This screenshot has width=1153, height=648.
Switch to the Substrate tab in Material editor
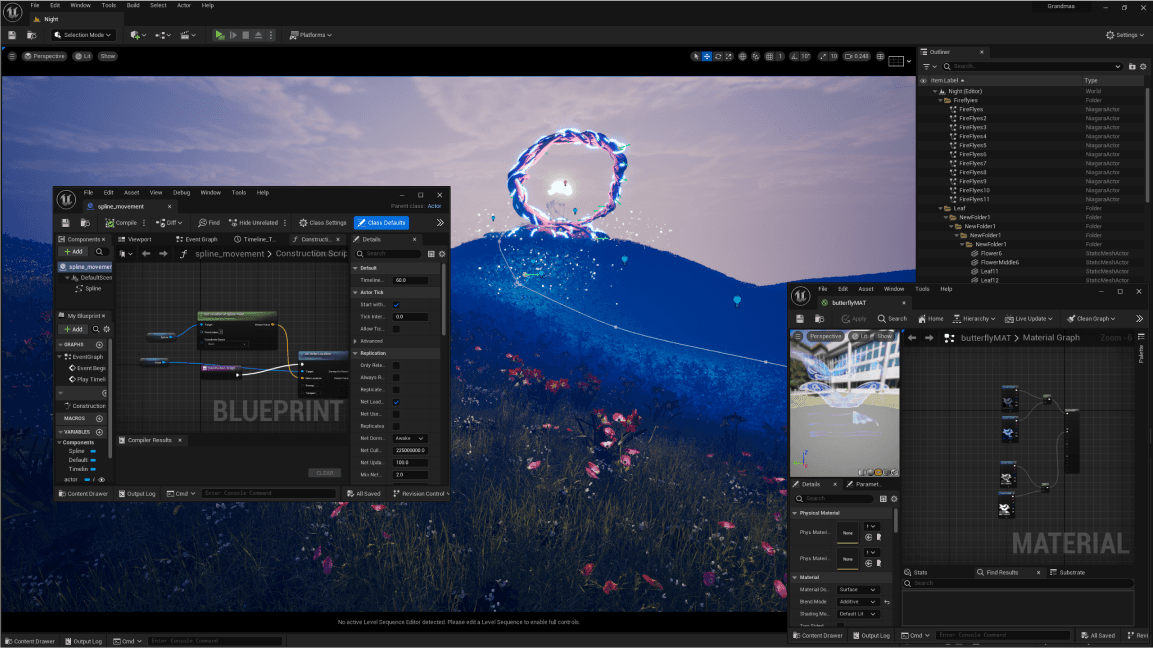coord(1068,572)
